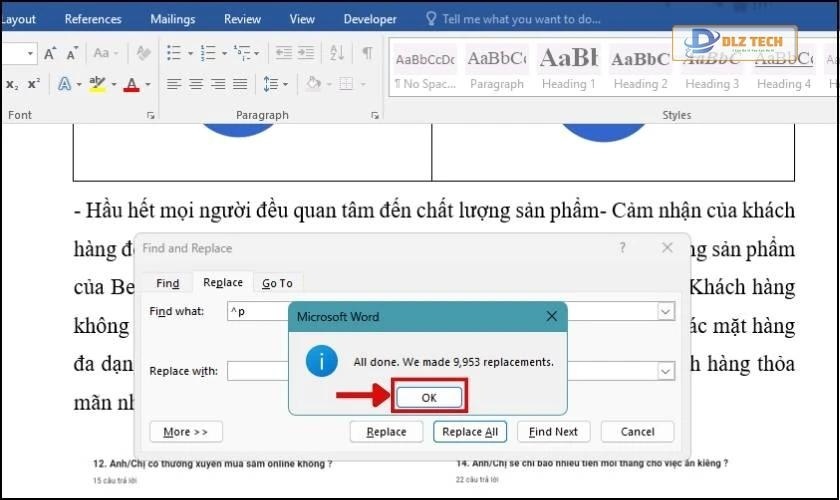Click the red font color swatch
This screenshot has height=500, width=840.
[x=131, y=85]
